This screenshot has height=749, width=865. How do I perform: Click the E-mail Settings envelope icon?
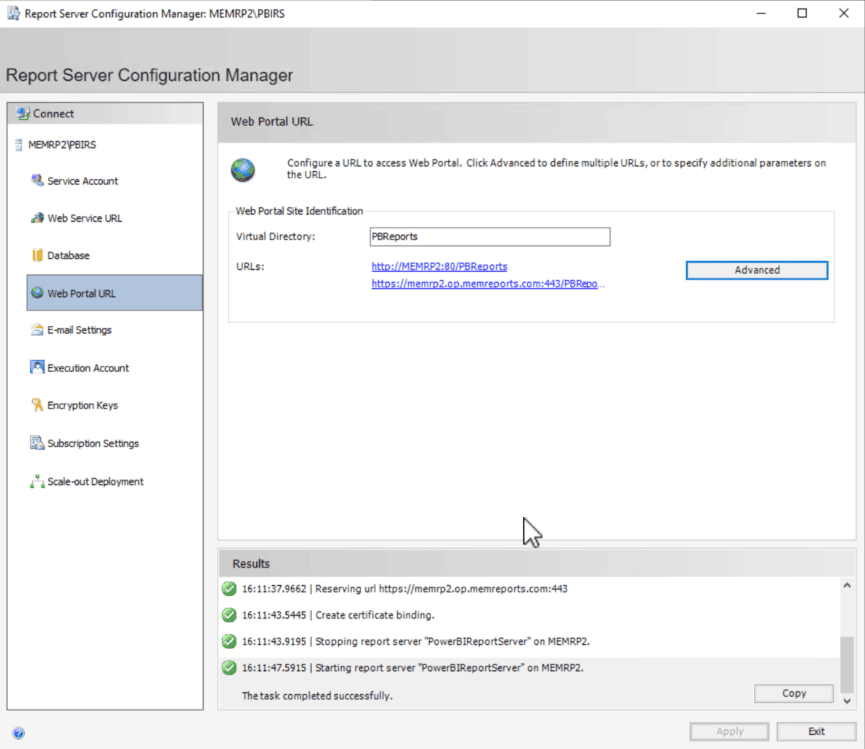(37, 330)
